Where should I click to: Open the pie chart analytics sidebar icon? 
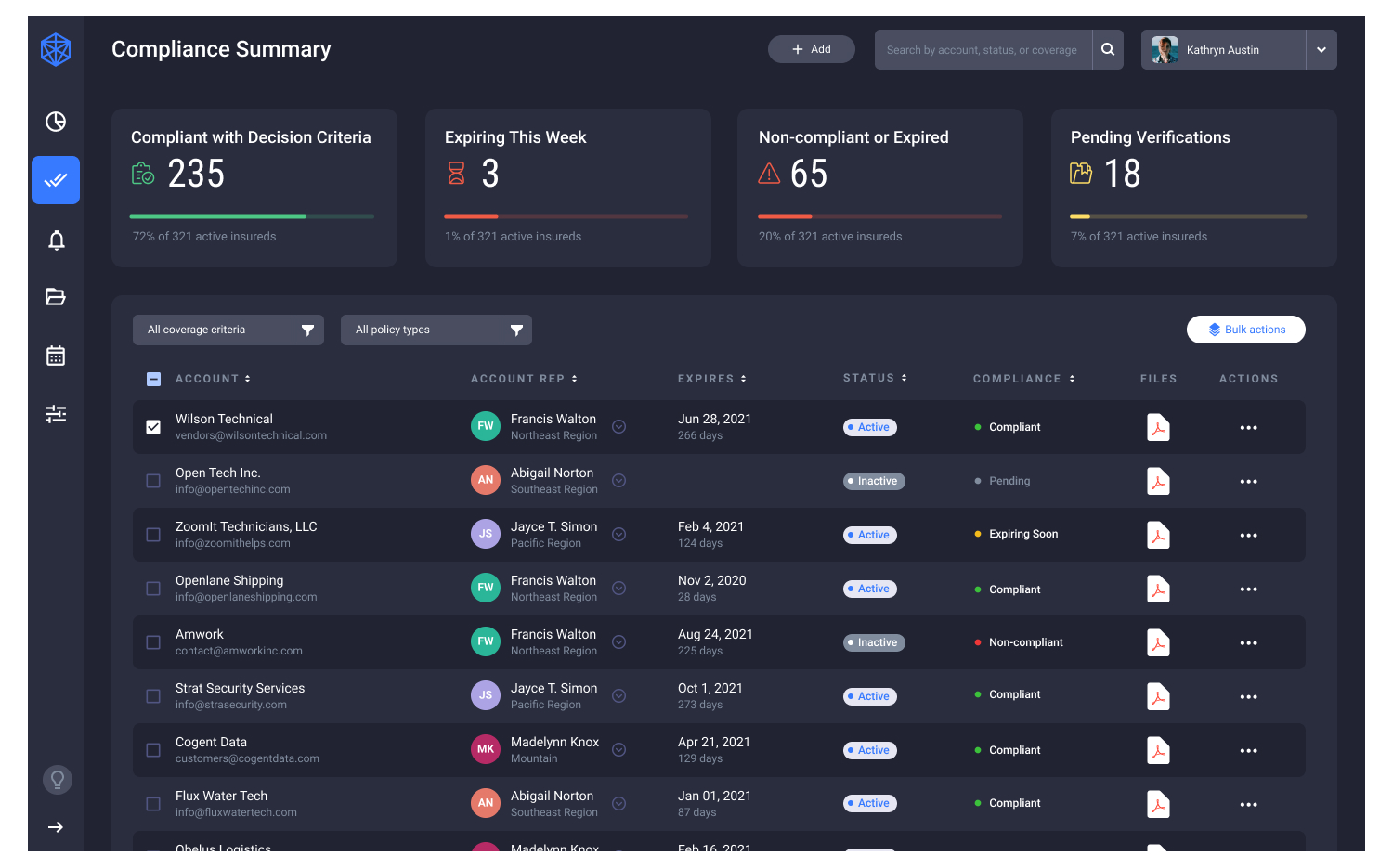[x=56, y=122]
